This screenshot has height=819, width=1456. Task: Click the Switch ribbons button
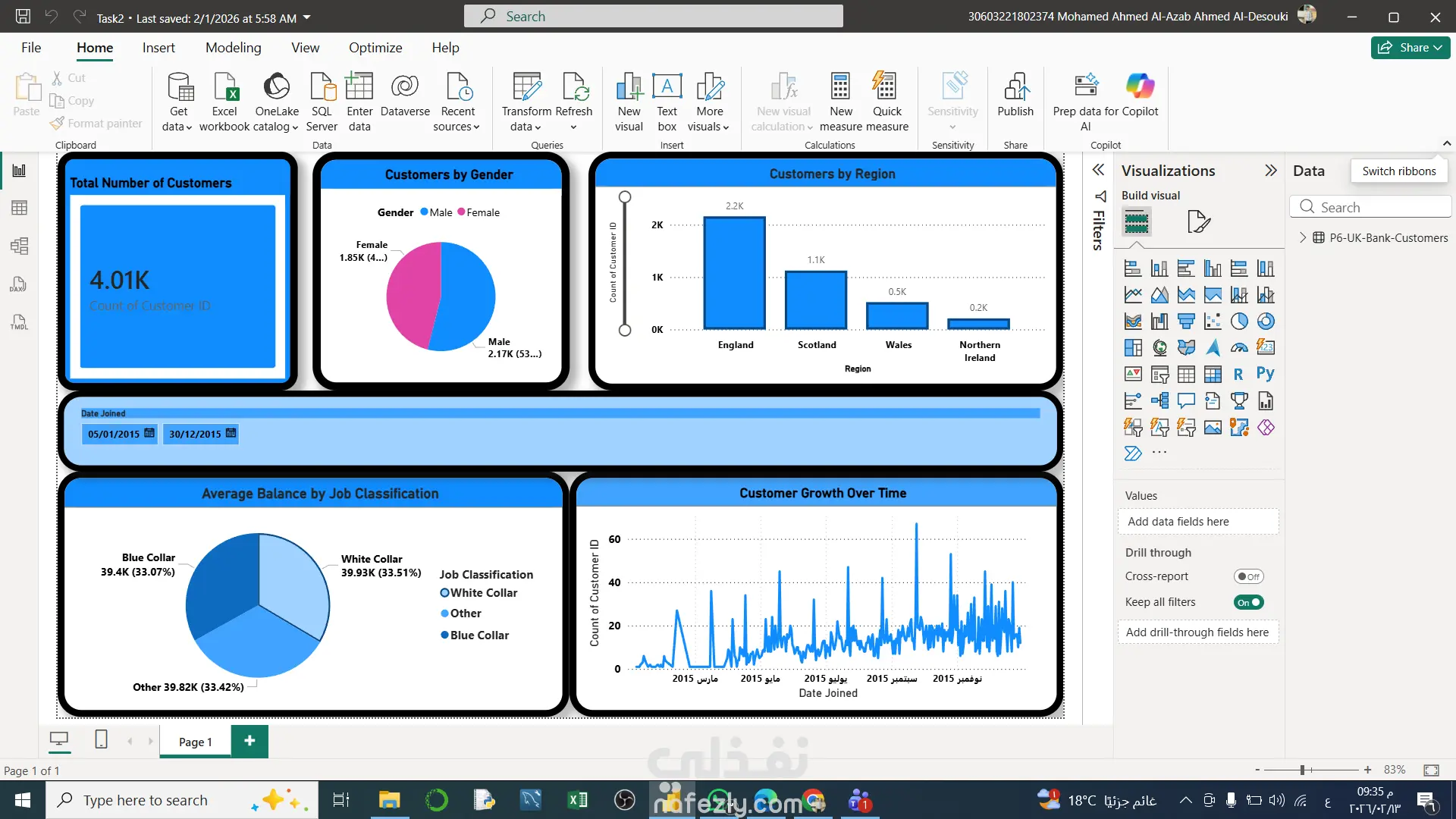click(1398, 171)
